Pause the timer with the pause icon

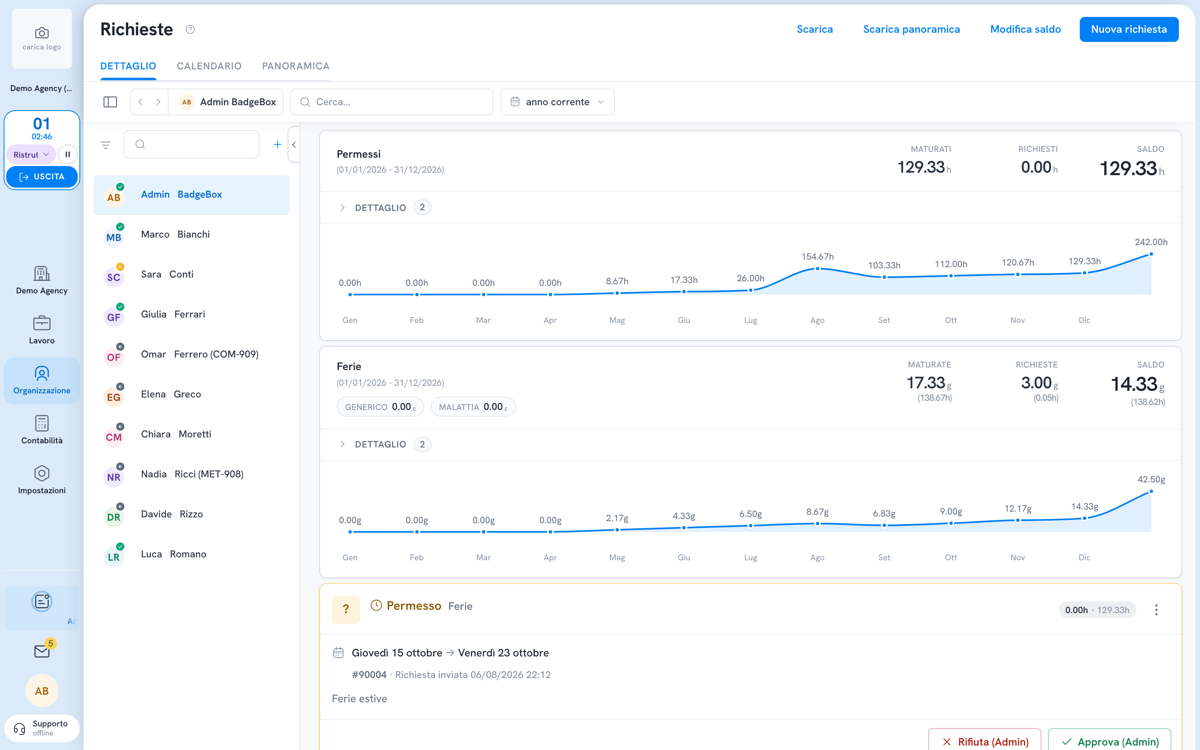(x=67, y=155)
